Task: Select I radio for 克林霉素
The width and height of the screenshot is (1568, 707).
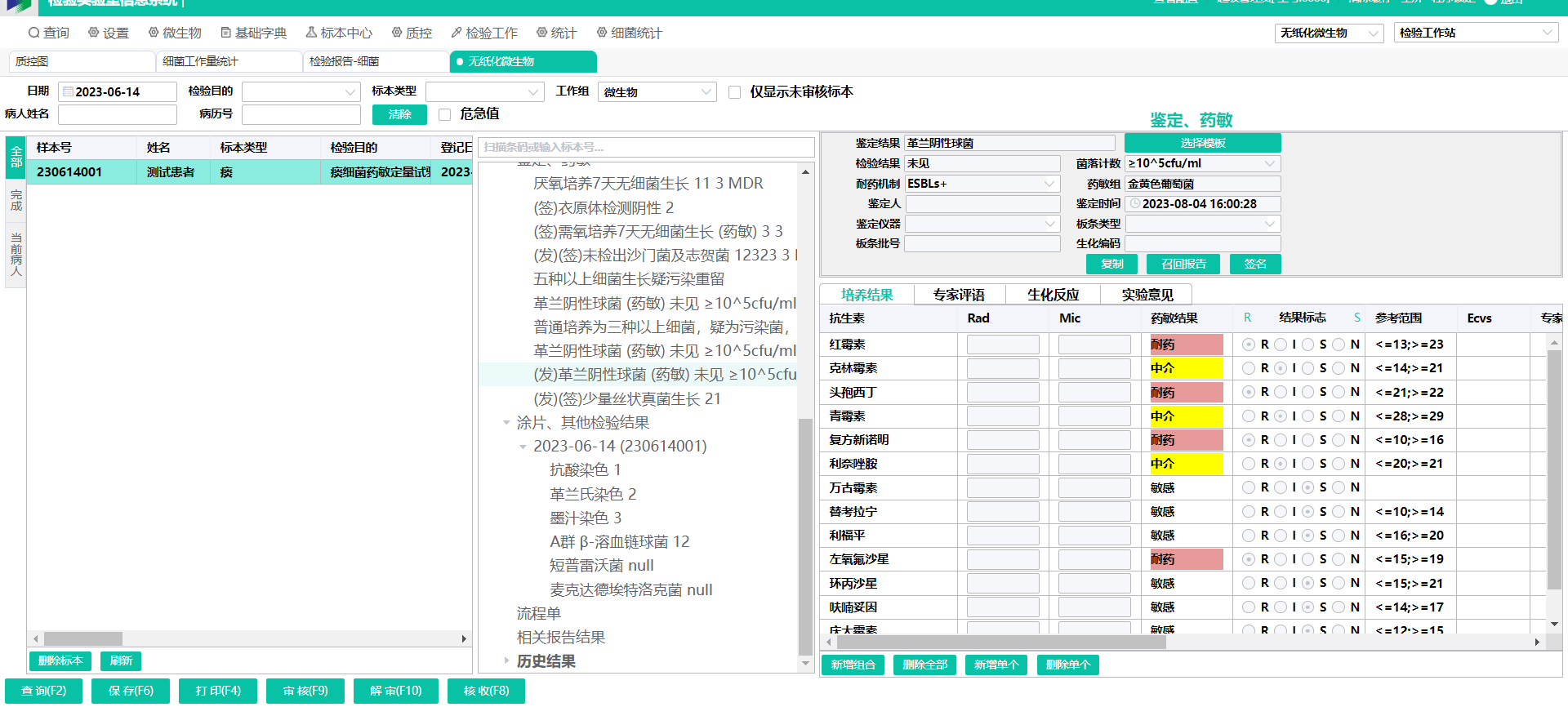Action: pyautogui.click(x=1281, y=368)
